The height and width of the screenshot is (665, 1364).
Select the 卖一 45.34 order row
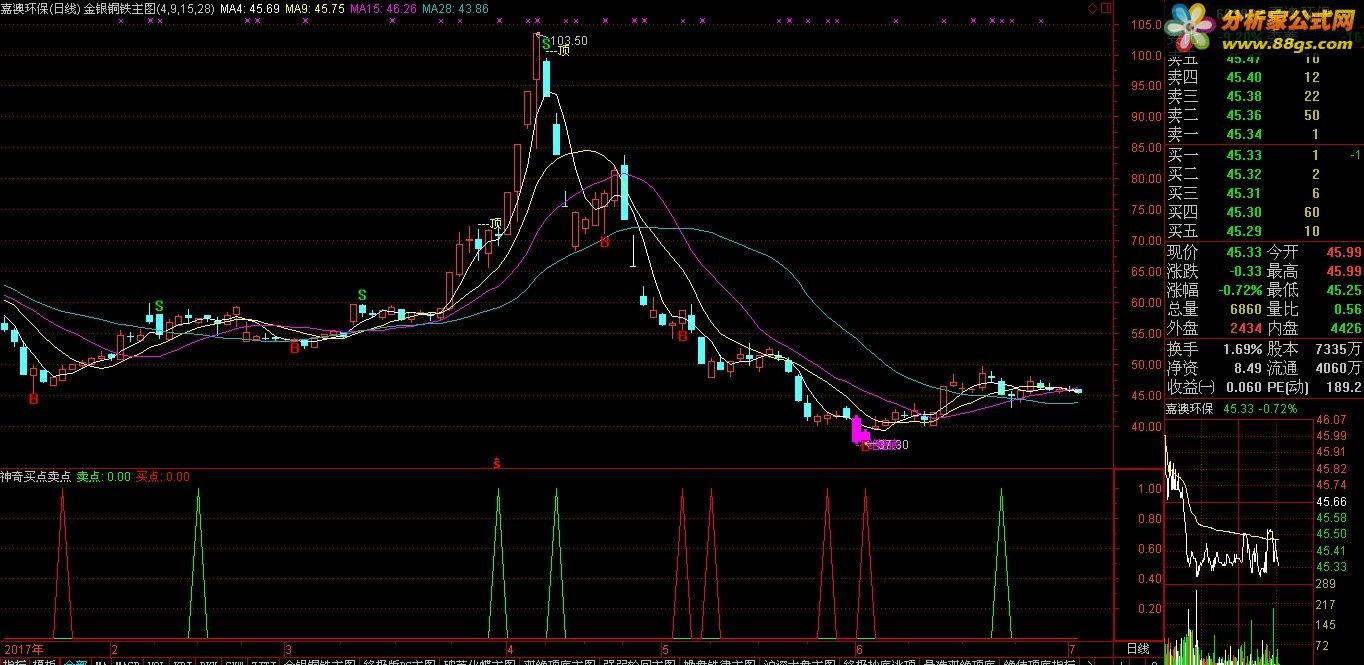(x=1264, y=134)
